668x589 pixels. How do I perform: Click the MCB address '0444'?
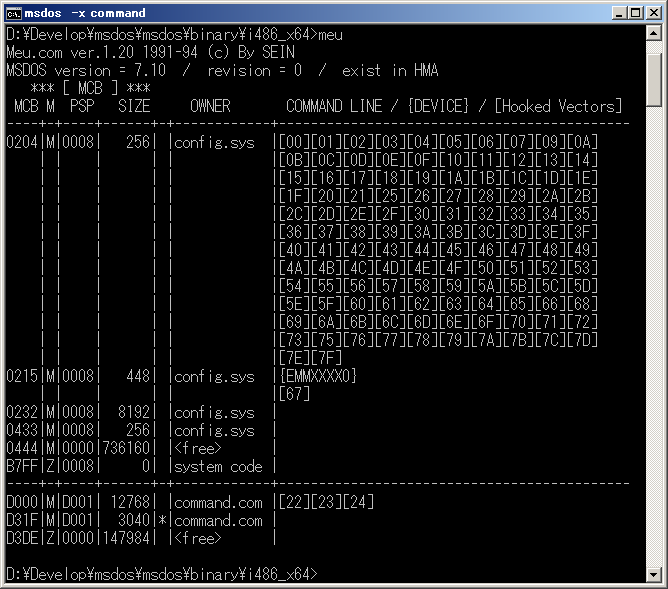(x=22, y=448)
